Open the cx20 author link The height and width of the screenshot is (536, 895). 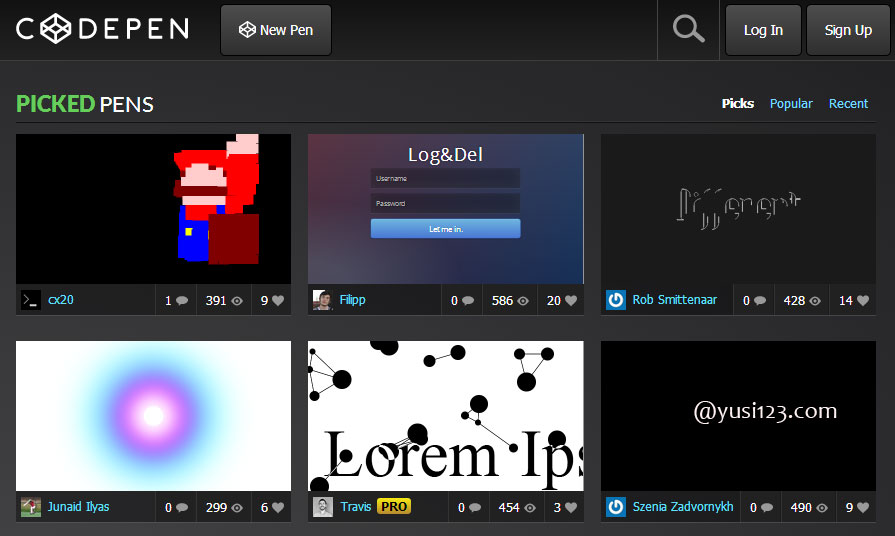point(61,300)
